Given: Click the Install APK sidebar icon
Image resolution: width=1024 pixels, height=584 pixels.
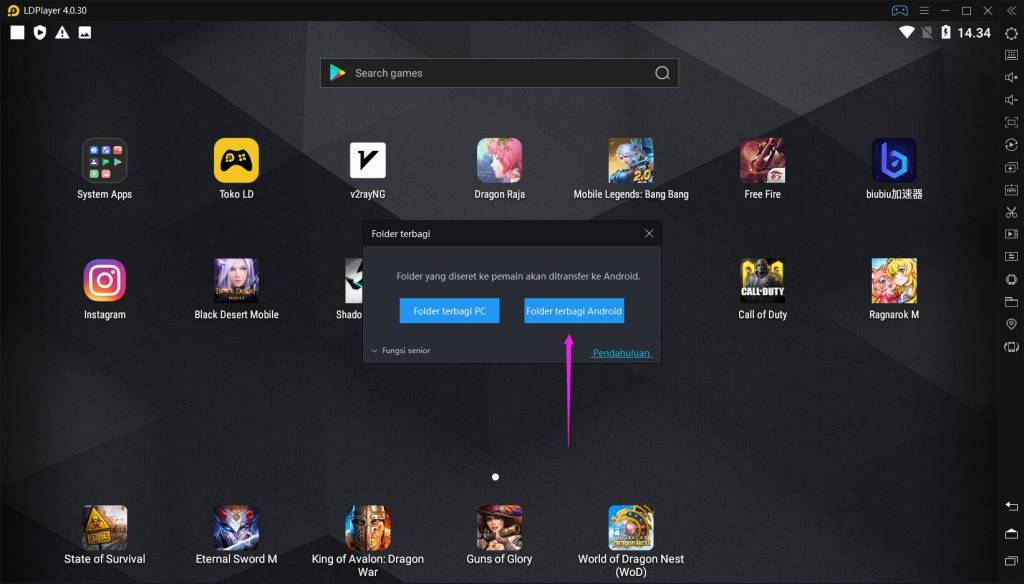Looking at the screenshot, I should (x=1011, y=190).
